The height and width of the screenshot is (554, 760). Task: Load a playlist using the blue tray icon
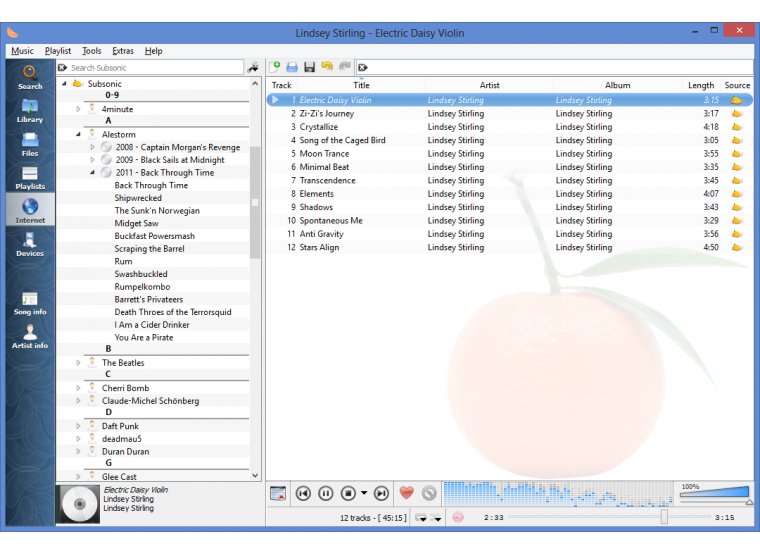[292, 67]
